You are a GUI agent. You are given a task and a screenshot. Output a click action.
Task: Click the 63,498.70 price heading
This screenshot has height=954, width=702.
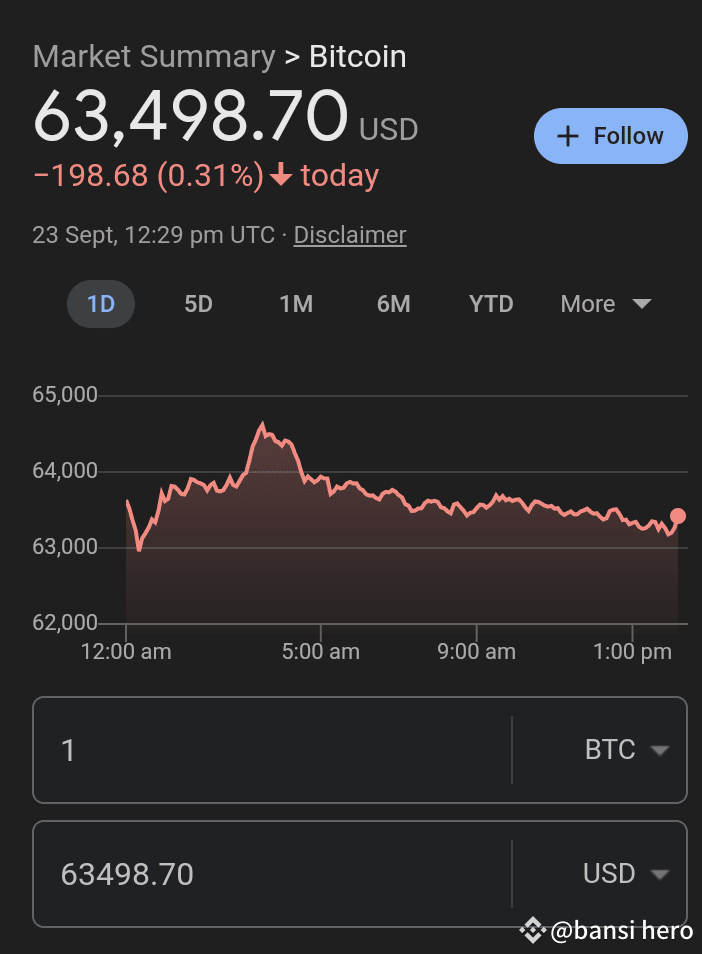click(x=190, y=117)
